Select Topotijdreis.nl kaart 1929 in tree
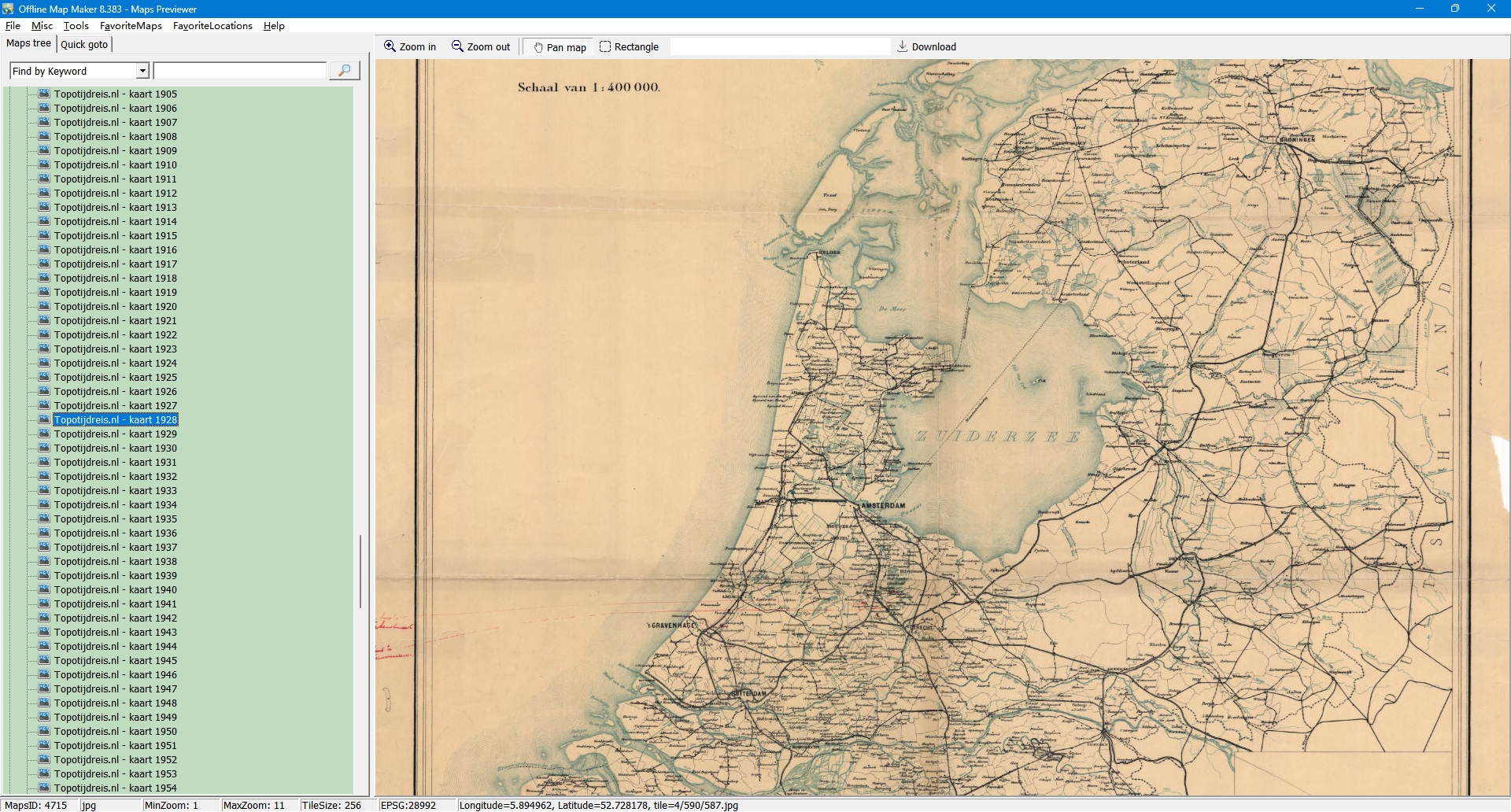Screen dimensions: 1511x812 [x=115, y=434]
